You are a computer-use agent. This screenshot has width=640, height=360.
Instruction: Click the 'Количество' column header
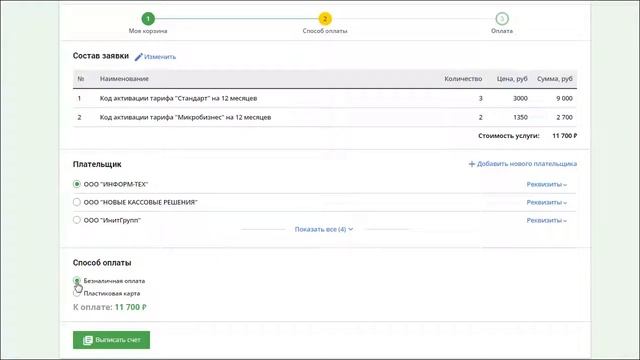coord(463,79)
